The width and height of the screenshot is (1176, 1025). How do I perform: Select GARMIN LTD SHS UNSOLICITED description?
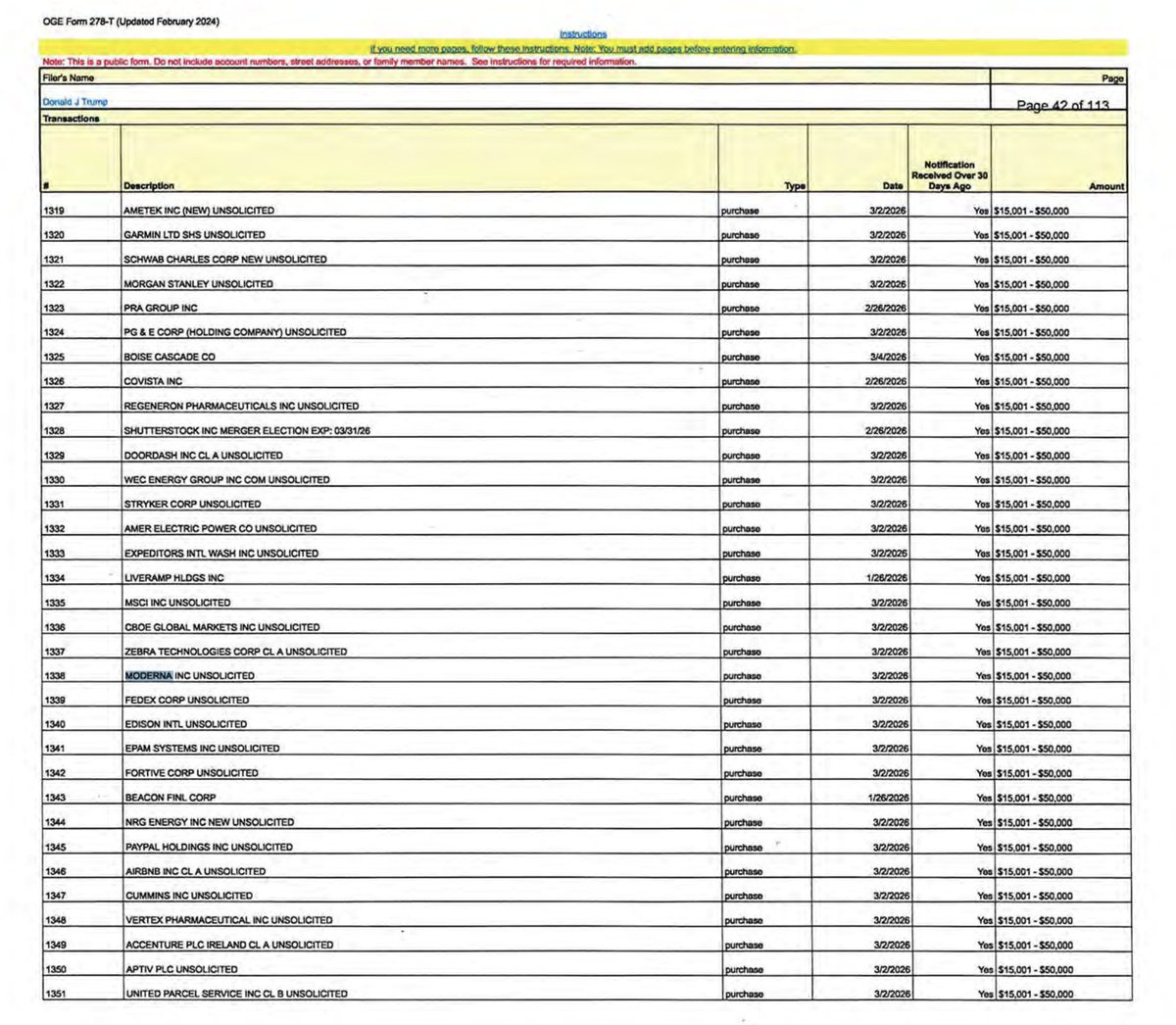pyautogui.click(x=194, y=235)
